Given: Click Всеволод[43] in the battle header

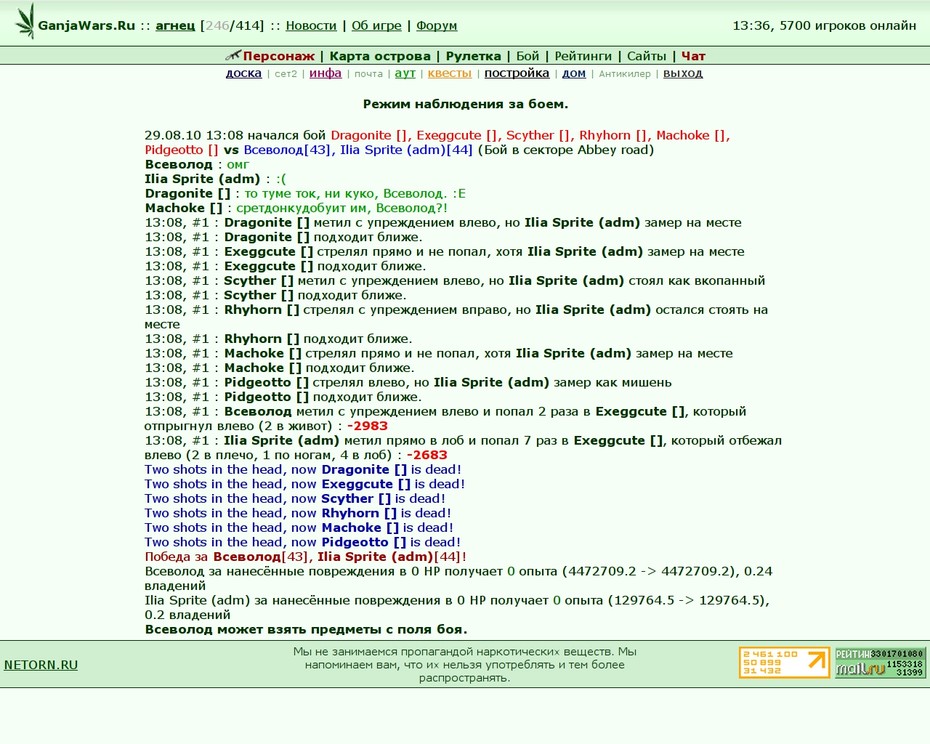Looking at the screenshot, I should pos(287,150).
